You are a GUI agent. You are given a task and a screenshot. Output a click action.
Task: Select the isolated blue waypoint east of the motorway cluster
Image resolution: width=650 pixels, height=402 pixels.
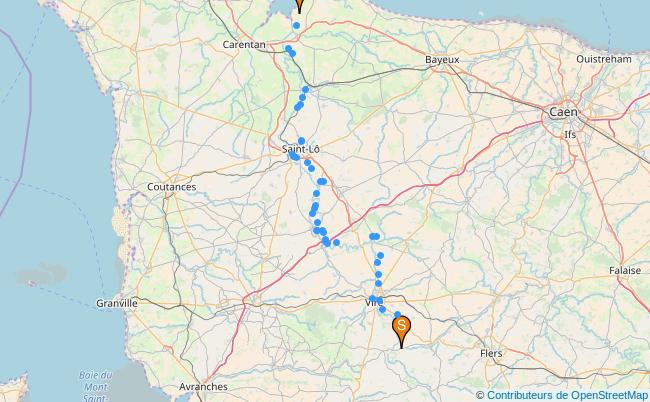336,242
